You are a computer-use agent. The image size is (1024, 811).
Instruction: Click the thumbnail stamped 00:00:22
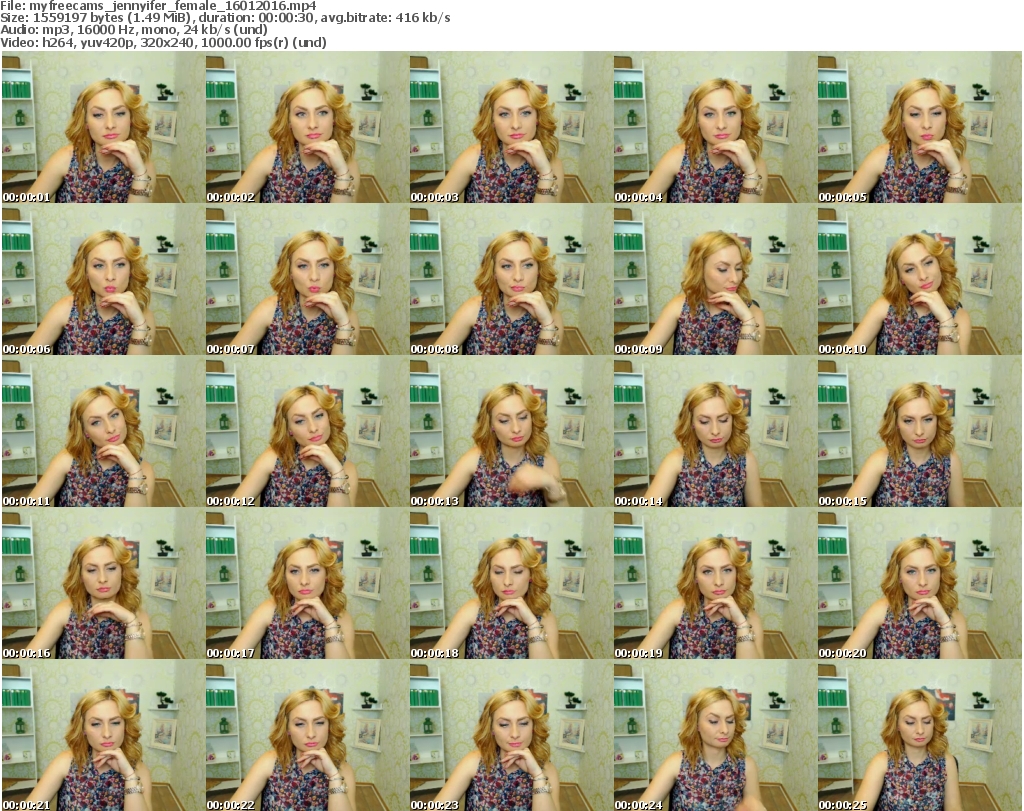[307, 736]
